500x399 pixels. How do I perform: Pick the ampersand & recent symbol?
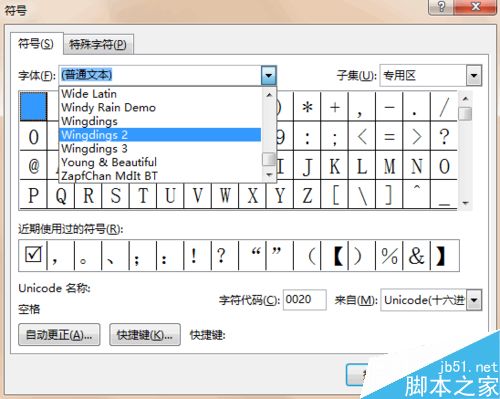pos(417,255)
